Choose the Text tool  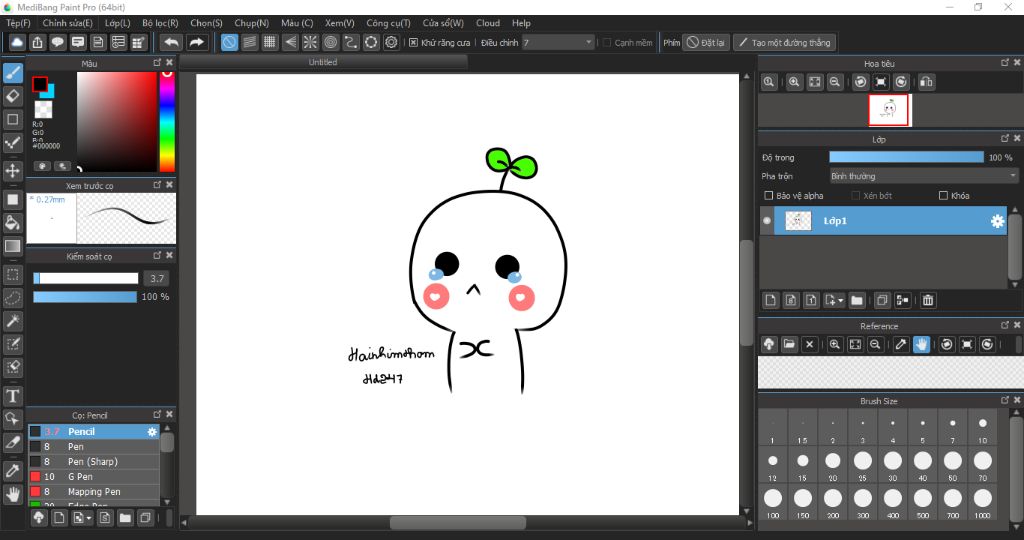[13, 396]
